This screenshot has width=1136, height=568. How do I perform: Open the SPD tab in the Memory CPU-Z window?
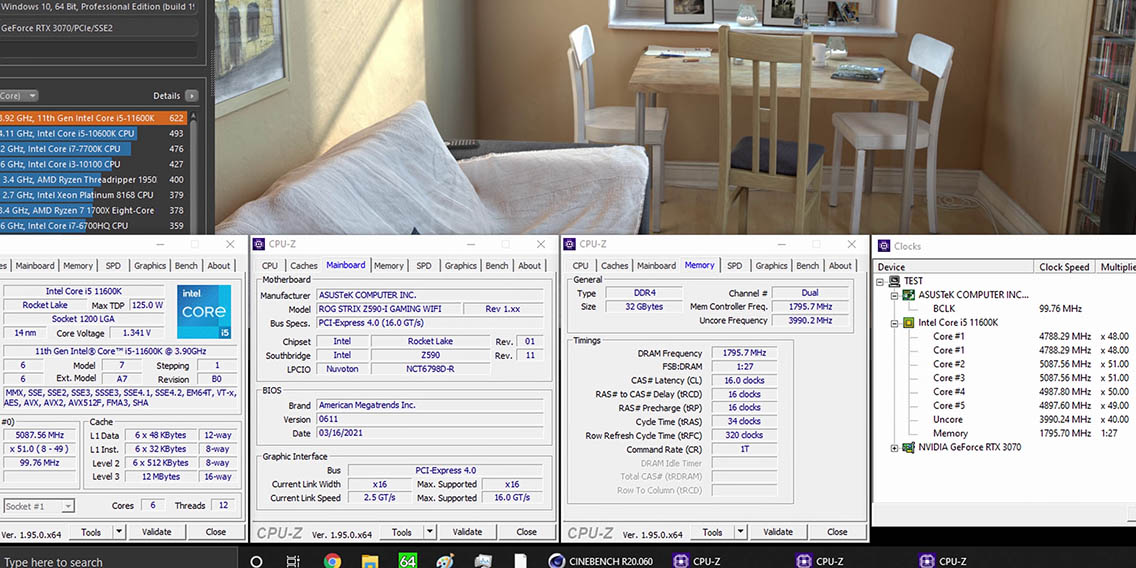pos(735,266)
